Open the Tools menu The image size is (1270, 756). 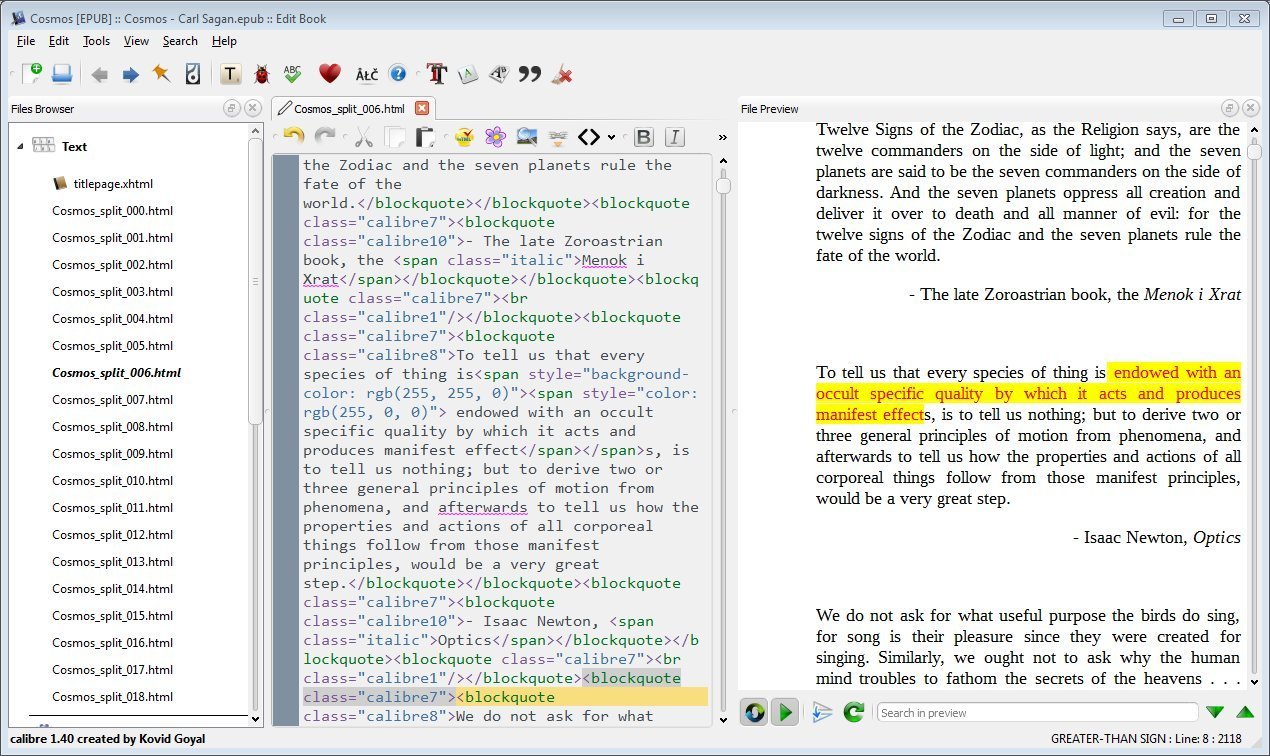pyautogui.click(x=96, y=41)
